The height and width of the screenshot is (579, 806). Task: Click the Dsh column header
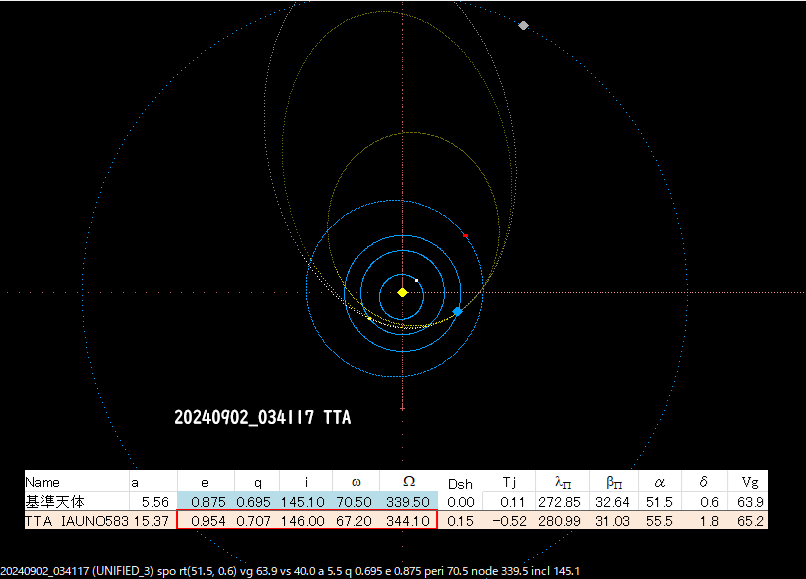click(x=460, y=482)
